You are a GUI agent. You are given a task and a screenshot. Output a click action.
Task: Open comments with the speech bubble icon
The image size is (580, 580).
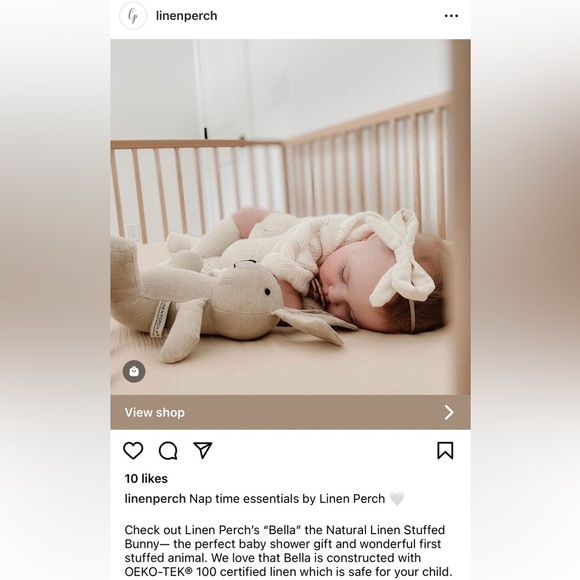168,450
